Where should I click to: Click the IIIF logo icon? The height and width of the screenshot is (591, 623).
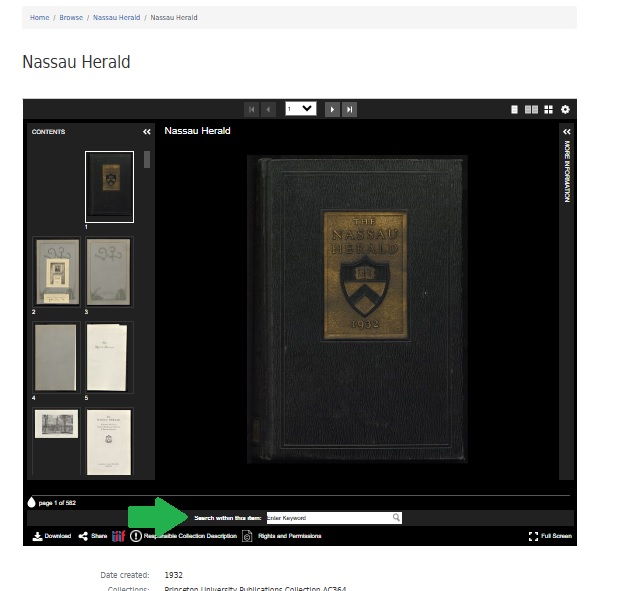(118, 536)
